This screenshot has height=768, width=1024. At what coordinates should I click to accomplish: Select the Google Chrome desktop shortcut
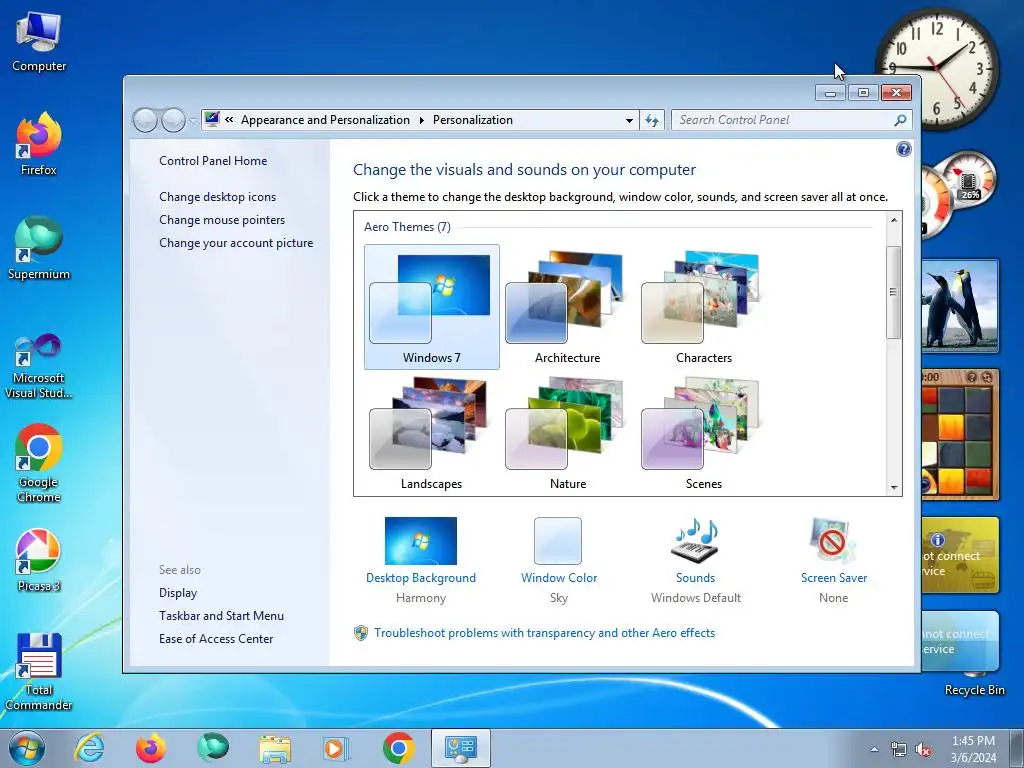(39, 462)
